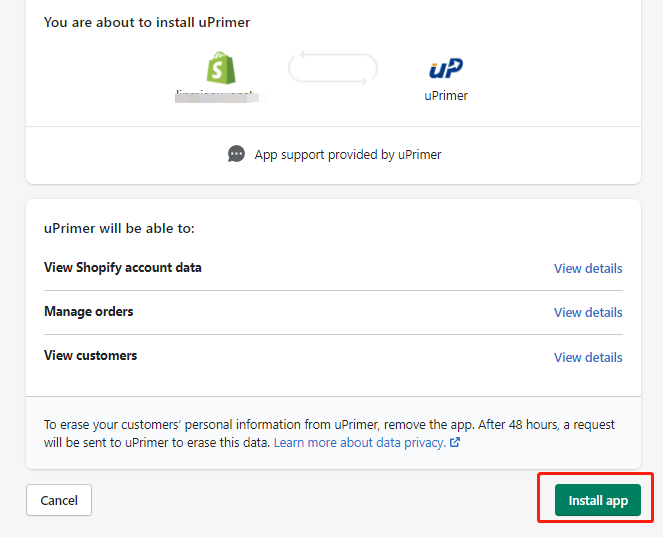View details for Manage orders
The width and height of the screenshot is (663, 537).
click(x=588, y=312)
